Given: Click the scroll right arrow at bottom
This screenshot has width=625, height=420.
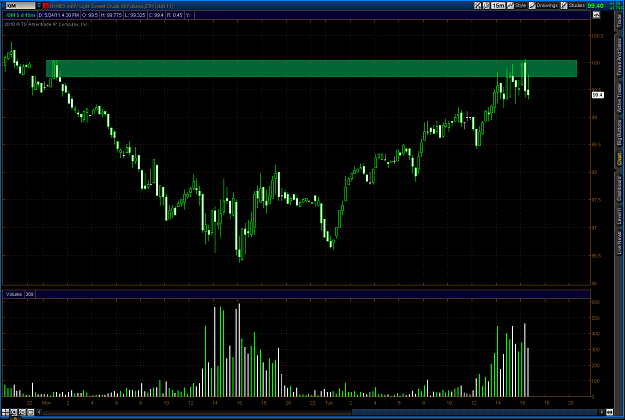Looking at the screenshot, I should (602, 412).
